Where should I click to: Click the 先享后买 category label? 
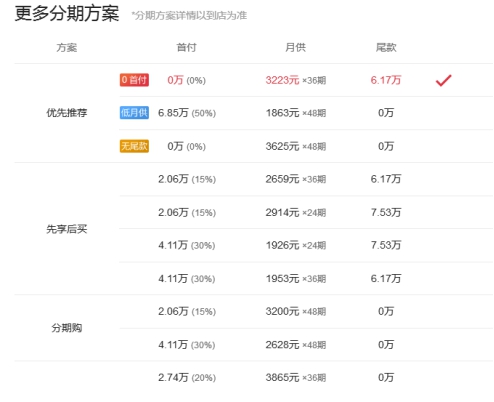click(x=67, y=229)
